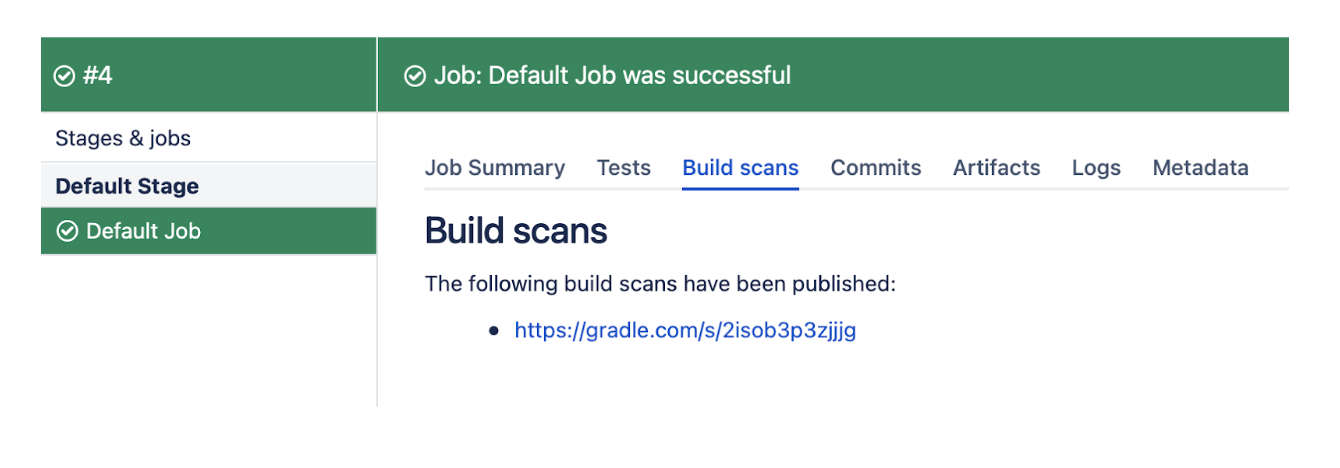1340x468 pixels.
Task: Select the Build scans tab
Action: [x=740, y=168]
